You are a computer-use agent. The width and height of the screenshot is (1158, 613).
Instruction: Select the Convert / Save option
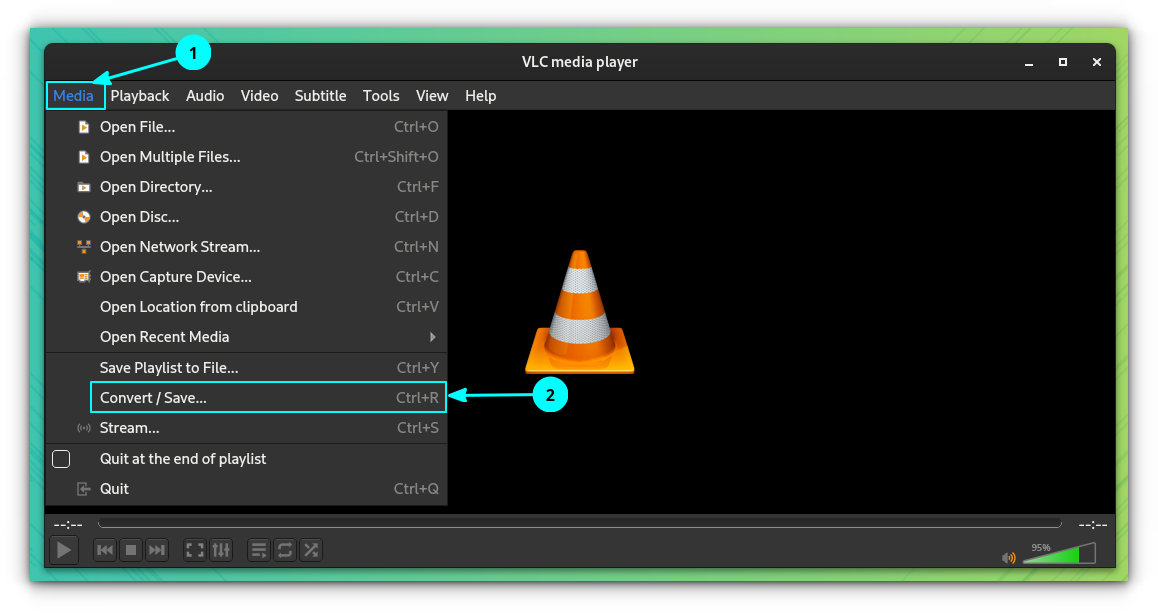152,397
